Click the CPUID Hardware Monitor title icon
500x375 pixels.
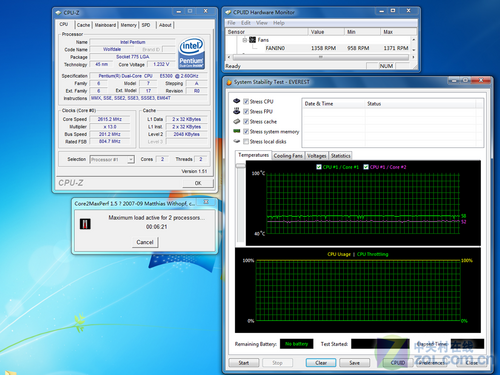228,12
